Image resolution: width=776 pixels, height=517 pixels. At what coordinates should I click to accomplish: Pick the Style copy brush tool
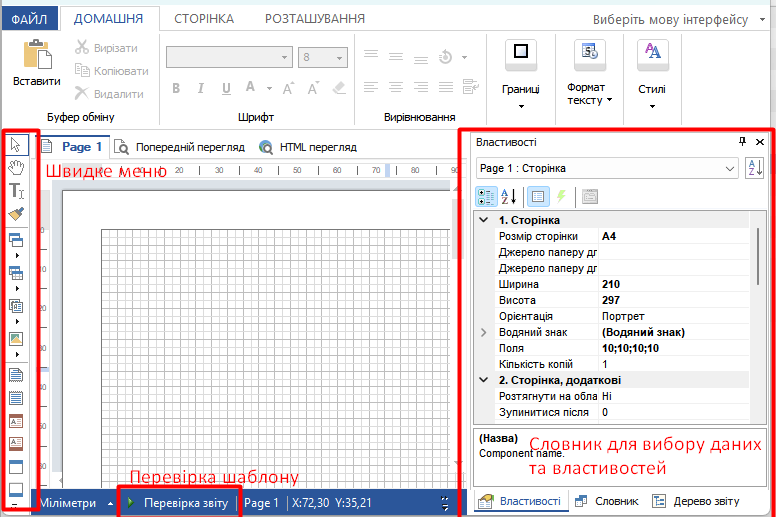[x=16, y=213]
